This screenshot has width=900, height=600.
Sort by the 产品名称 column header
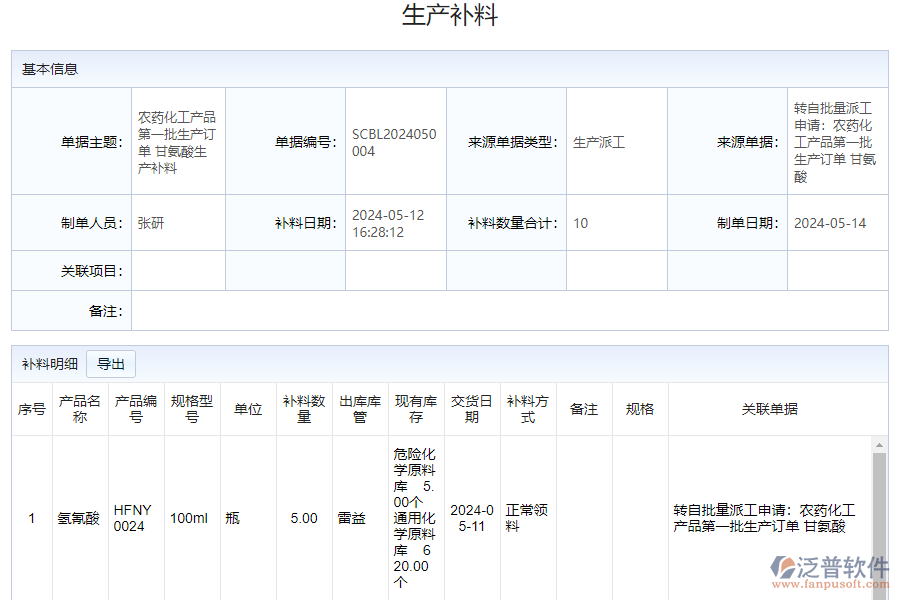pos(80,408)
